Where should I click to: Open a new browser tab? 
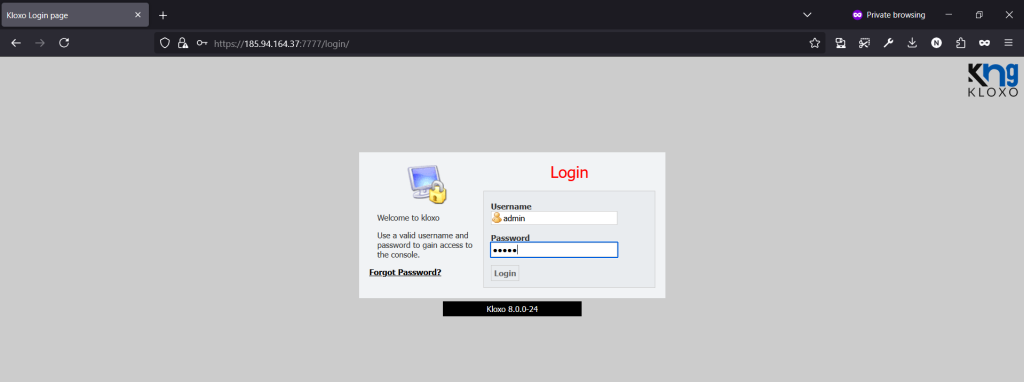coord(163,15)
